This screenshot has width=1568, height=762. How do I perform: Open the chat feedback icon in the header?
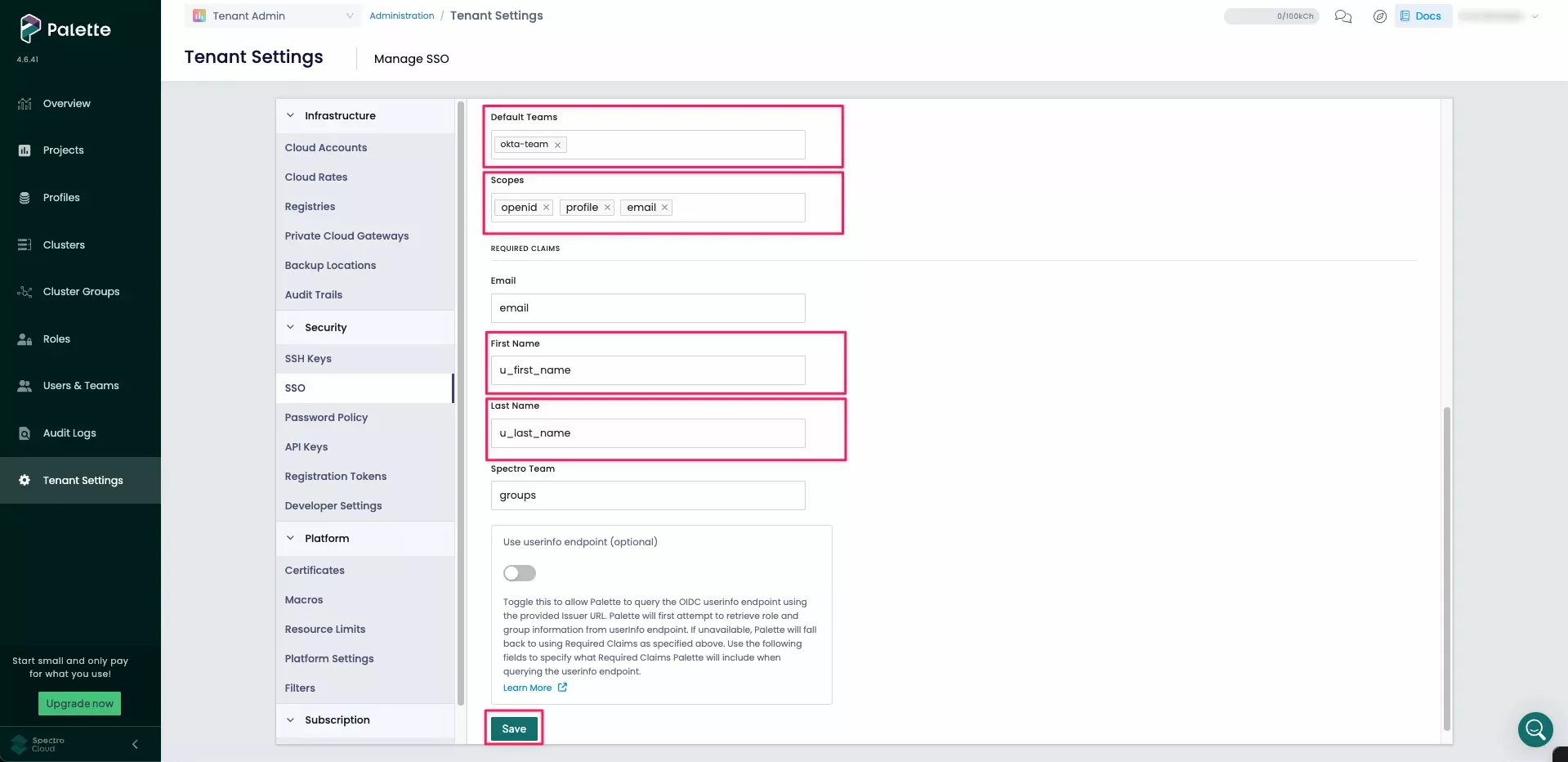tap(1342, 16)
